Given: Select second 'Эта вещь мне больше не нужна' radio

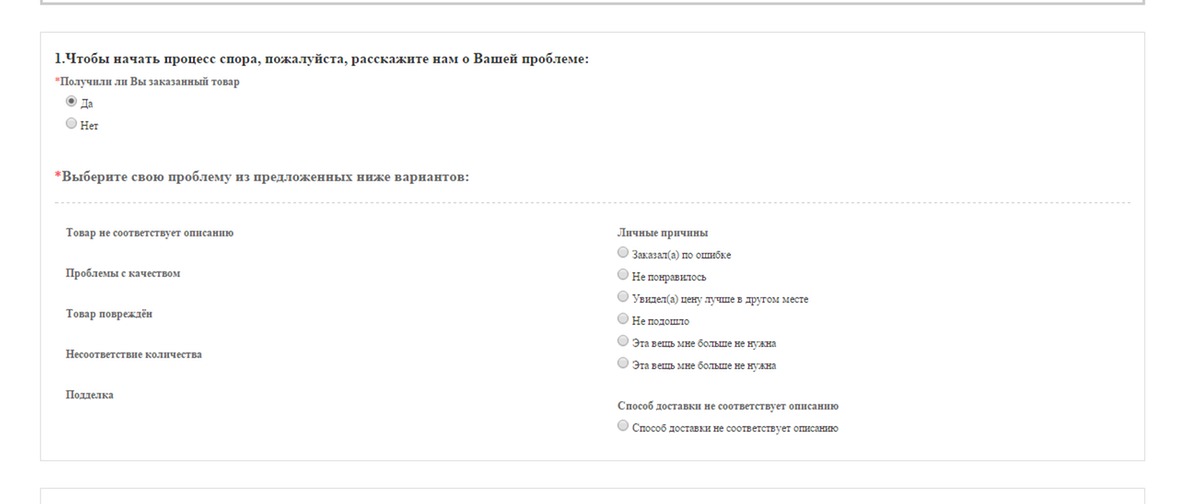Looking at the screenshot, I should click(624, 363).
